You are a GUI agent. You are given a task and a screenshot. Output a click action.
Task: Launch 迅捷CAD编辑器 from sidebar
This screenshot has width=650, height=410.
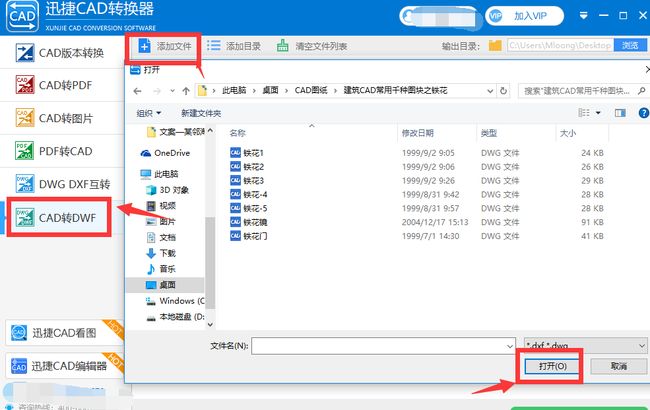coord(64,366)
